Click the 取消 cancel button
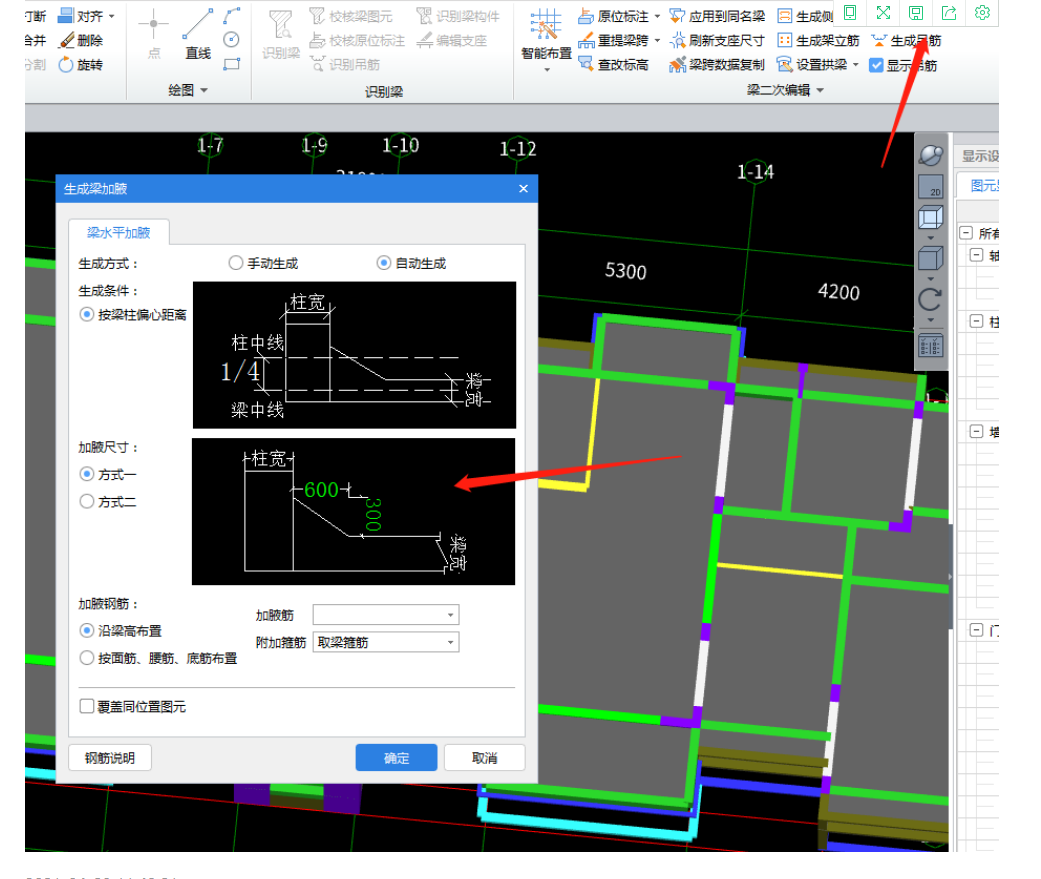Screen dimensions: 1041x879 pyautogui.click(x=485, y=758)
